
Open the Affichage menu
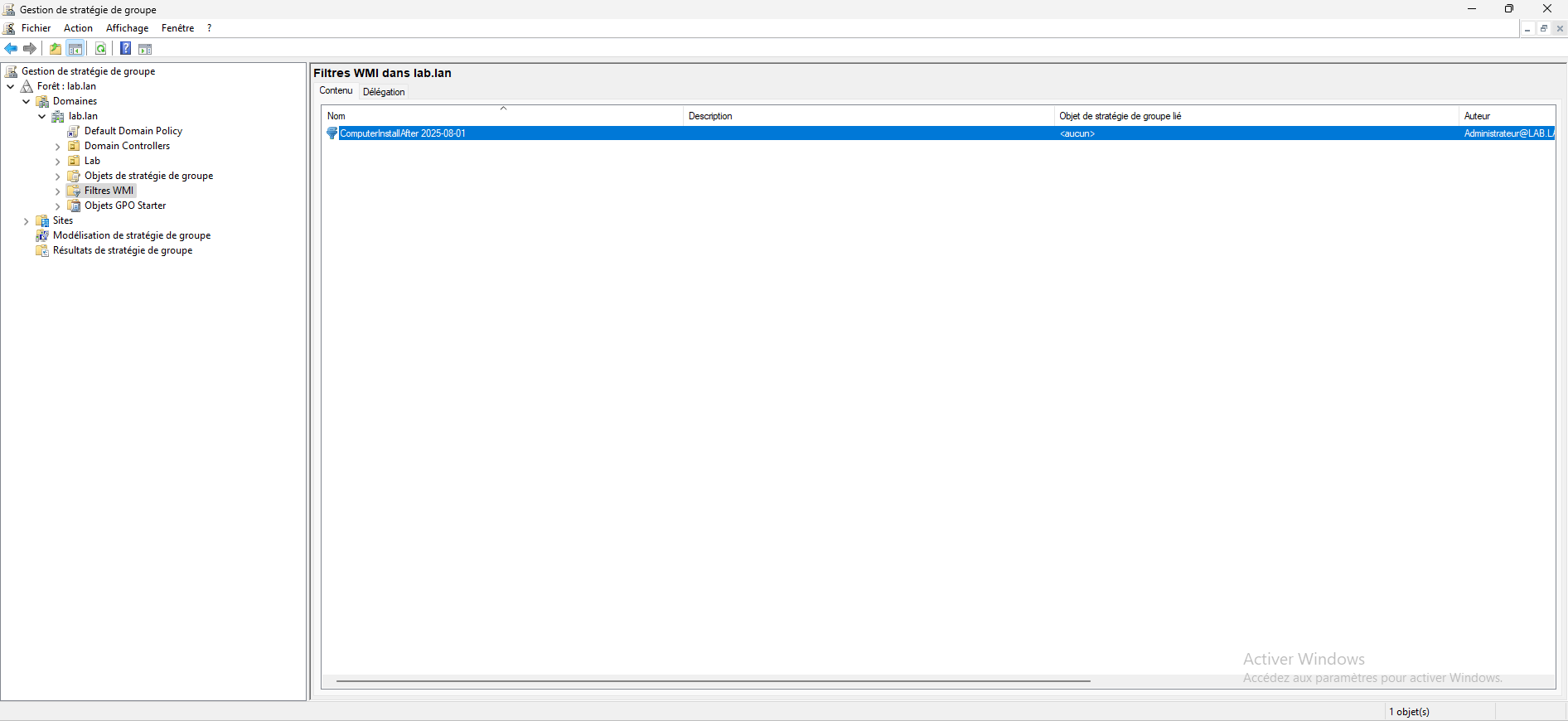pyautogui.click(x=127, y=28)
